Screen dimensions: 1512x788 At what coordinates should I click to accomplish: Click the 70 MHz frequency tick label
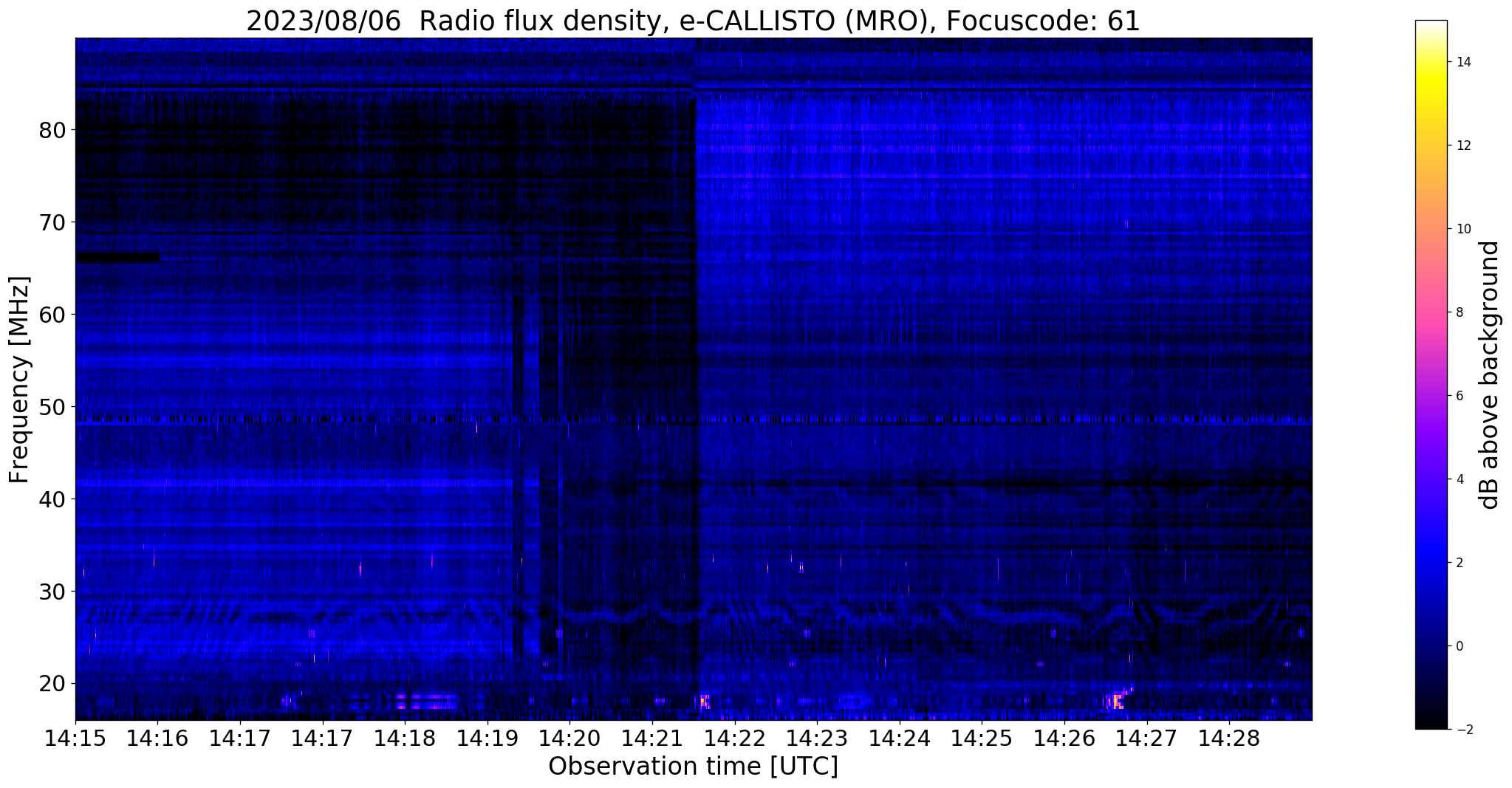pos(52,222)
